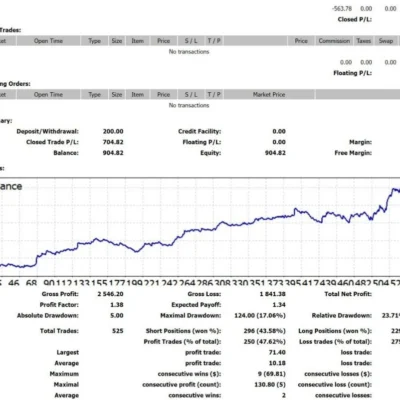Click the Market Price column header
Screen dimensions: 400x400
pos(269,95)
